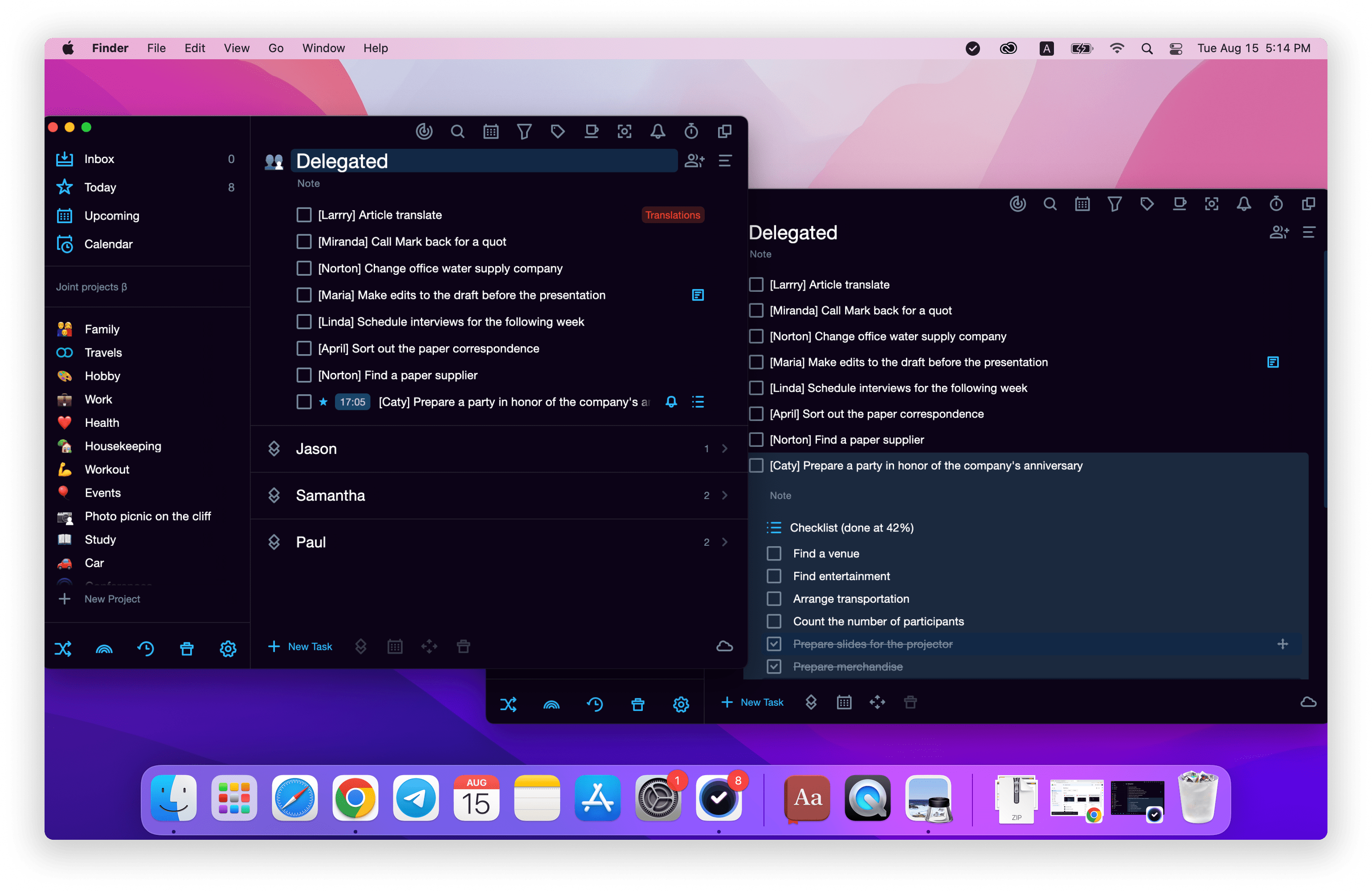
Task: Click the shuffle icon in front sidebar footer
Action: [x=63, y=649]
